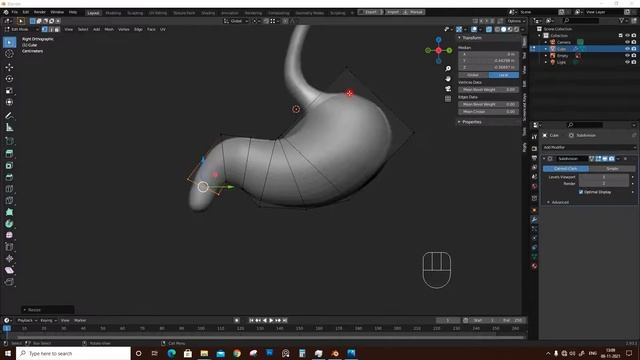Open the Render properties tab icon
The image size is (640, 360).
(x=534, y=148)
